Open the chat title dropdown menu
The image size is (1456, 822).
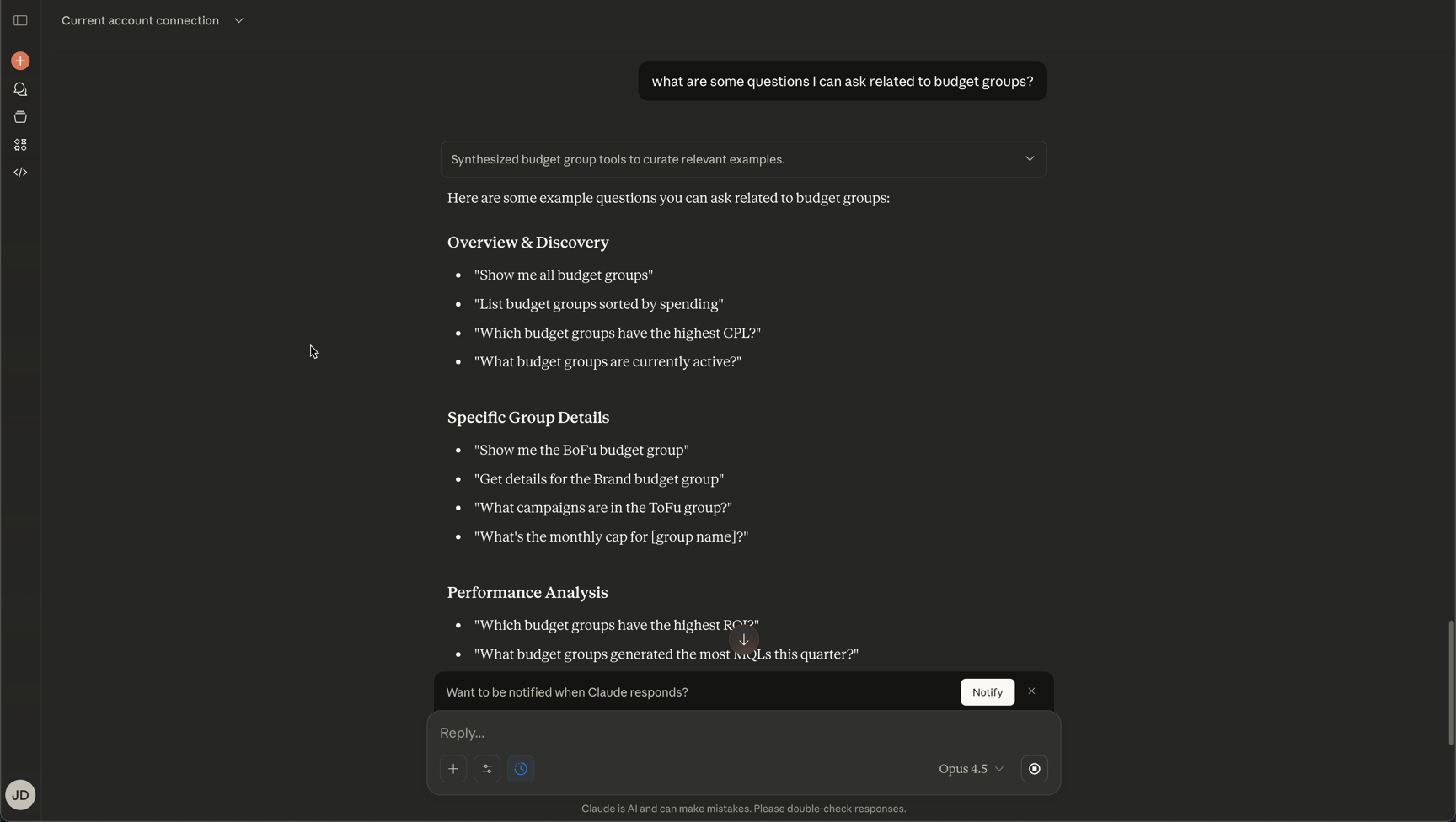pos(239,20)
